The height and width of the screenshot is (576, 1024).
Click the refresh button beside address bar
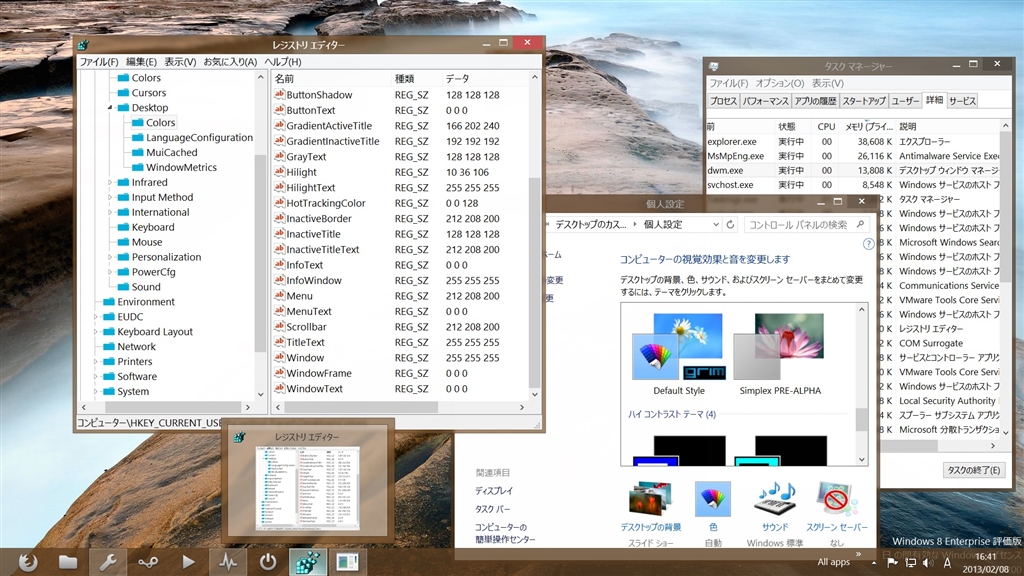pos(730,225)
